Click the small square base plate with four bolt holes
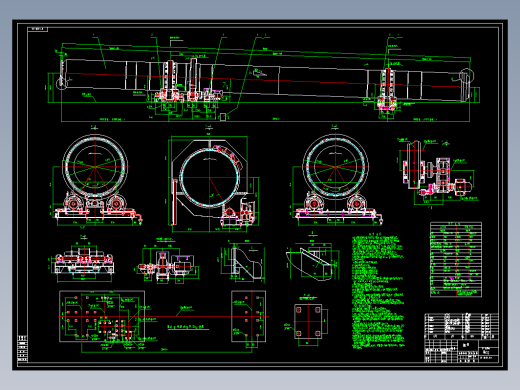The width and height of the screenshot is (520, 390). point(308,321)
